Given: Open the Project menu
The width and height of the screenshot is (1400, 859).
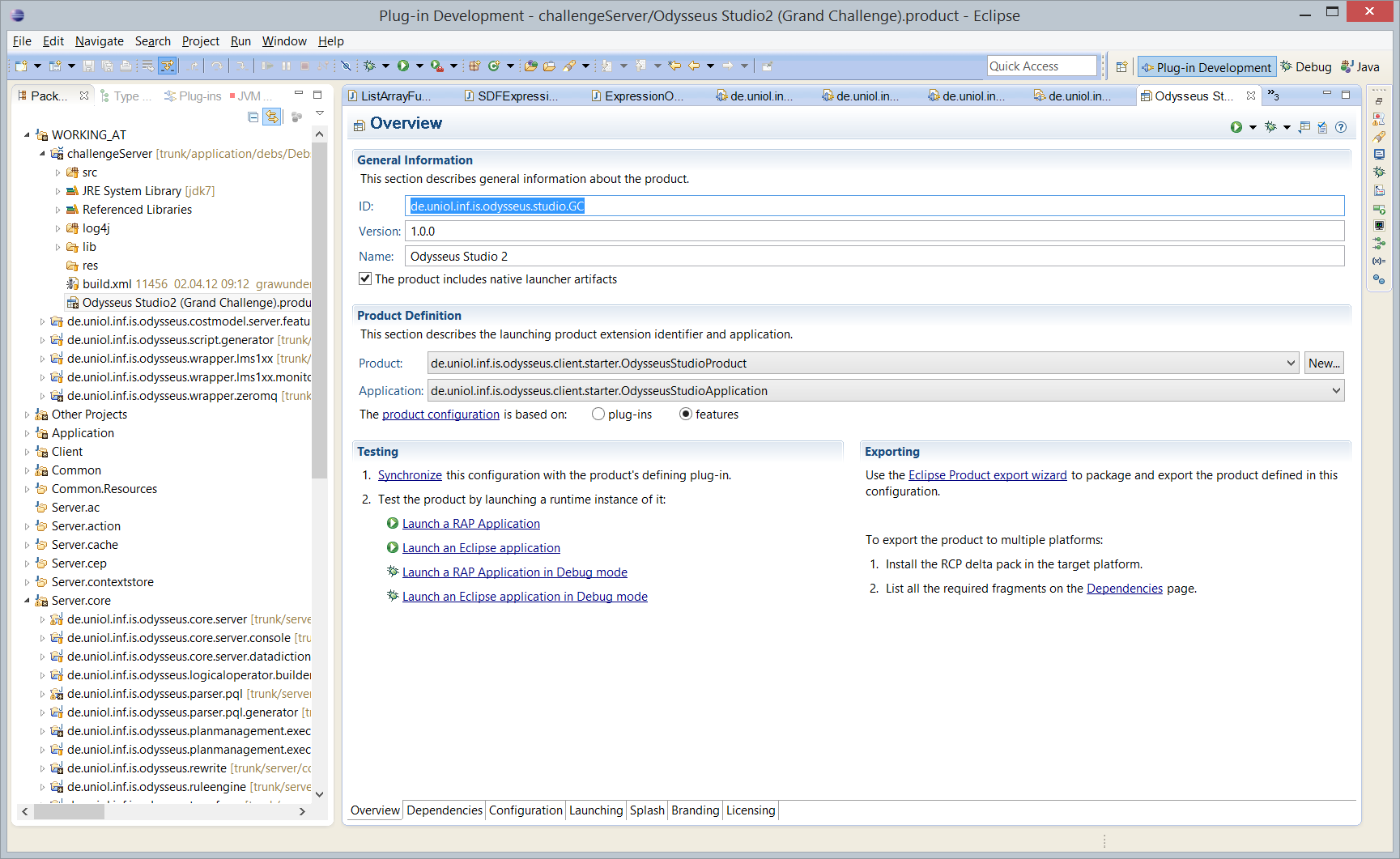Looking at the screenshot, I should pyautogui.click(x=200, y=41).
